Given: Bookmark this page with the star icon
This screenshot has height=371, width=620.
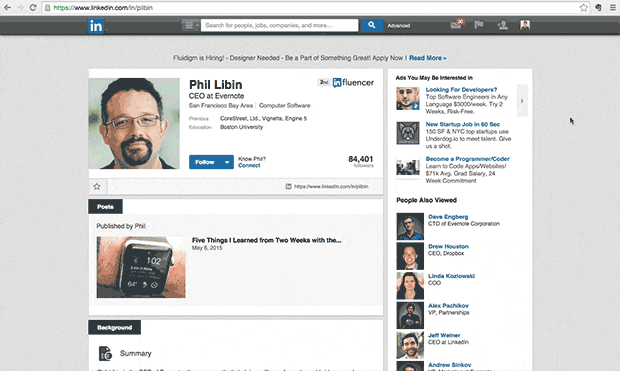Looking at the screenshot, I should (584, 8).
